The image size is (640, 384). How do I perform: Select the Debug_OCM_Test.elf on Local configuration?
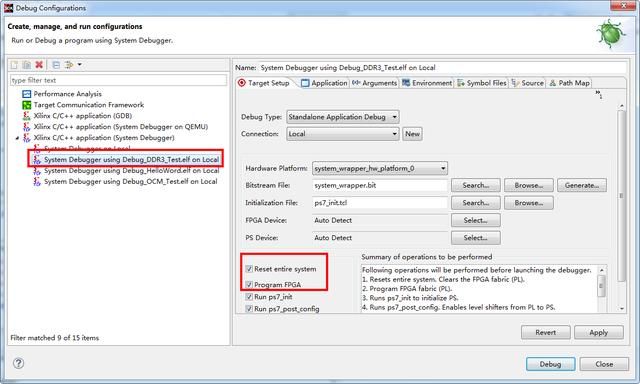coord(130,182)
